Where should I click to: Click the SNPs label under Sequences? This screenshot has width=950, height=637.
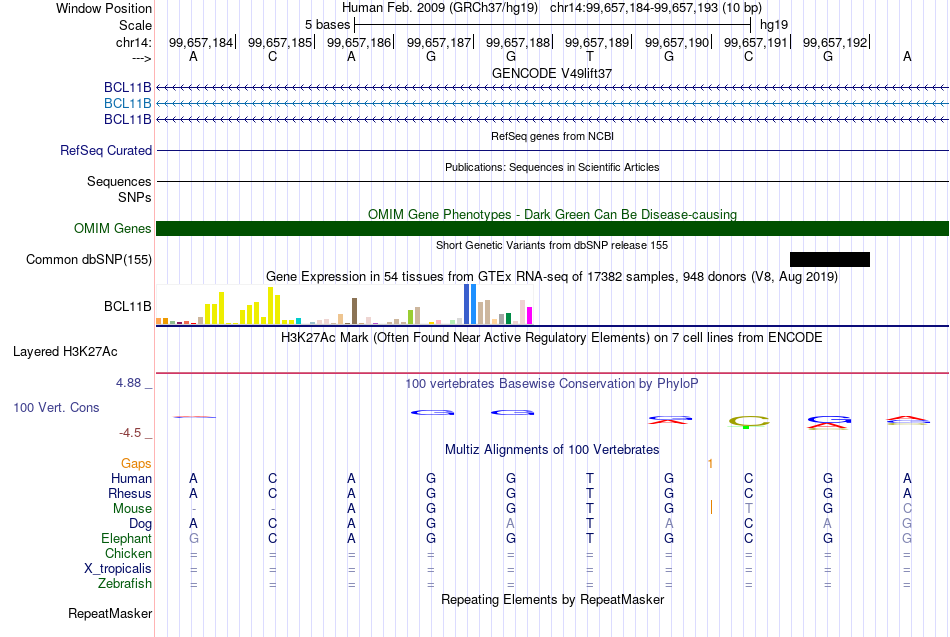pos(135,197)
